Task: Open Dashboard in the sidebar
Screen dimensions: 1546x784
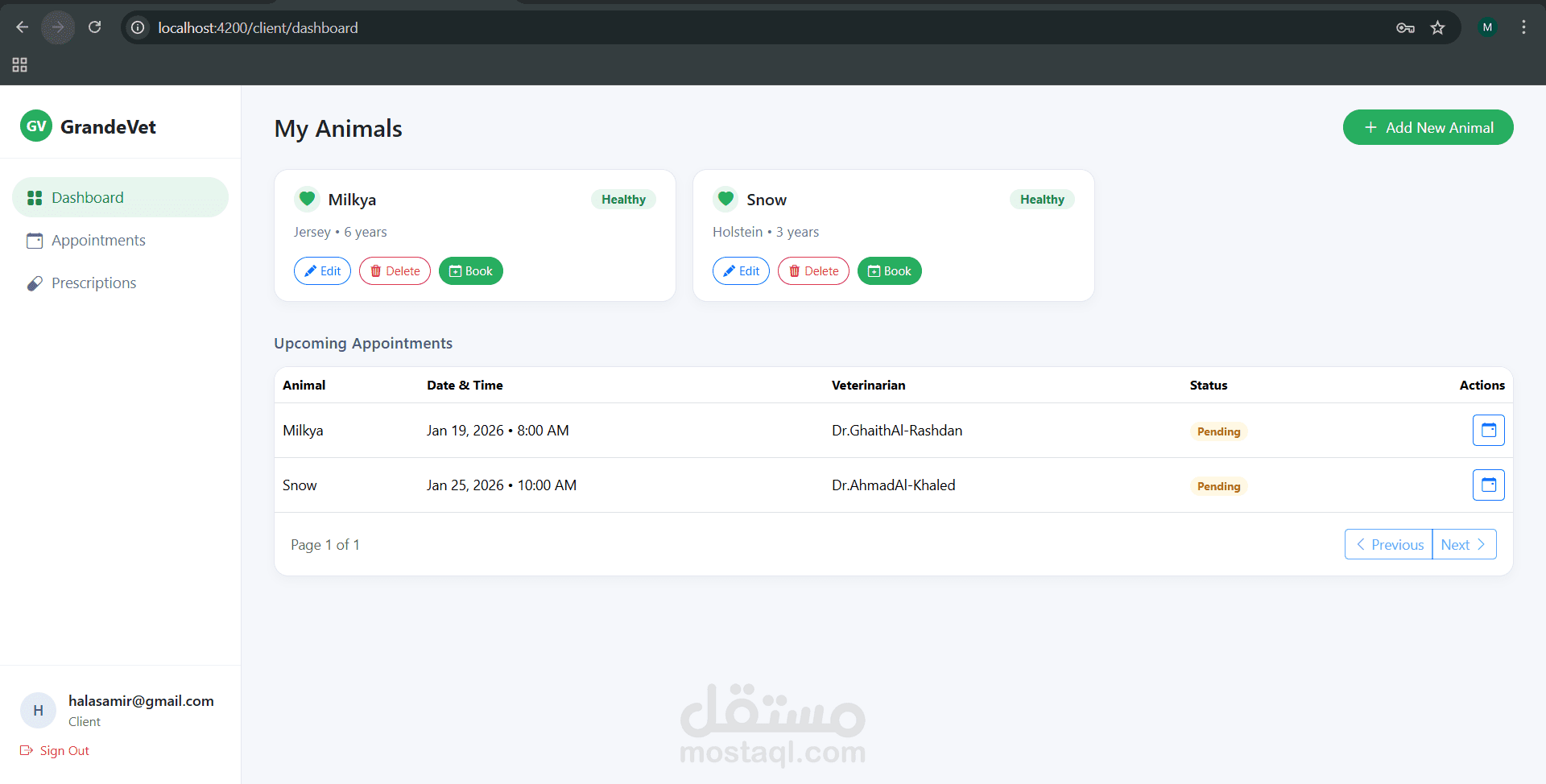Action: click(x=120, y=197)
